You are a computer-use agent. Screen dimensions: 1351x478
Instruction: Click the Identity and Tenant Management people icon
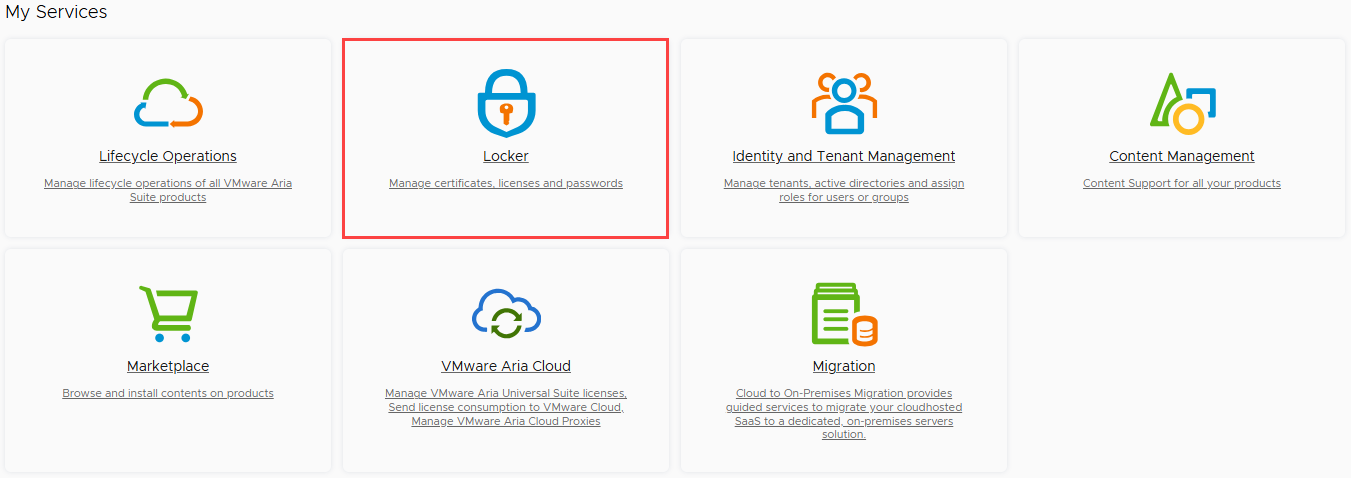coord(844,103)
